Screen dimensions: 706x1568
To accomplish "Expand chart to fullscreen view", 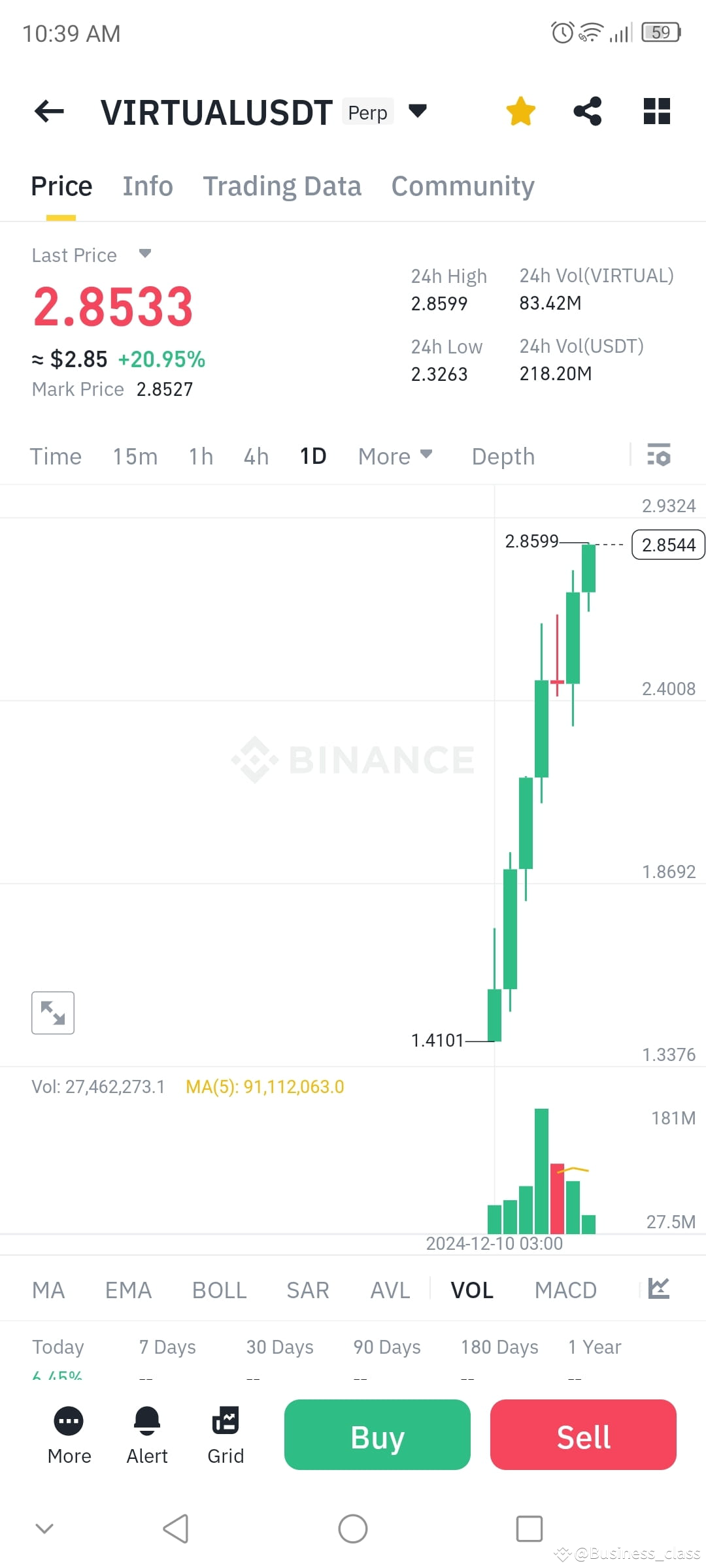I will [52, 1013].
